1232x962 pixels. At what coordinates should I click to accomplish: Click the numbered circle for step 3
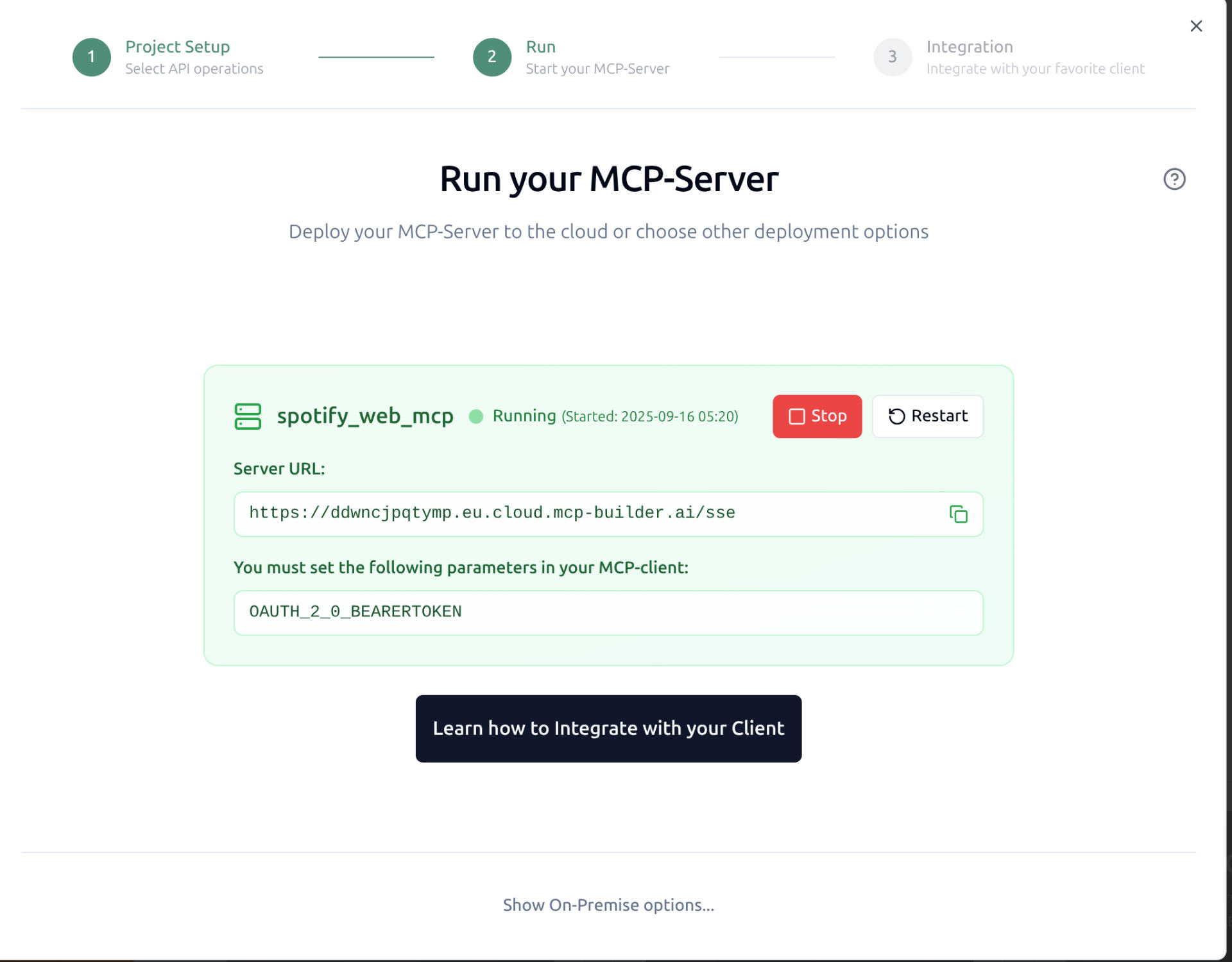coord(893,57)
